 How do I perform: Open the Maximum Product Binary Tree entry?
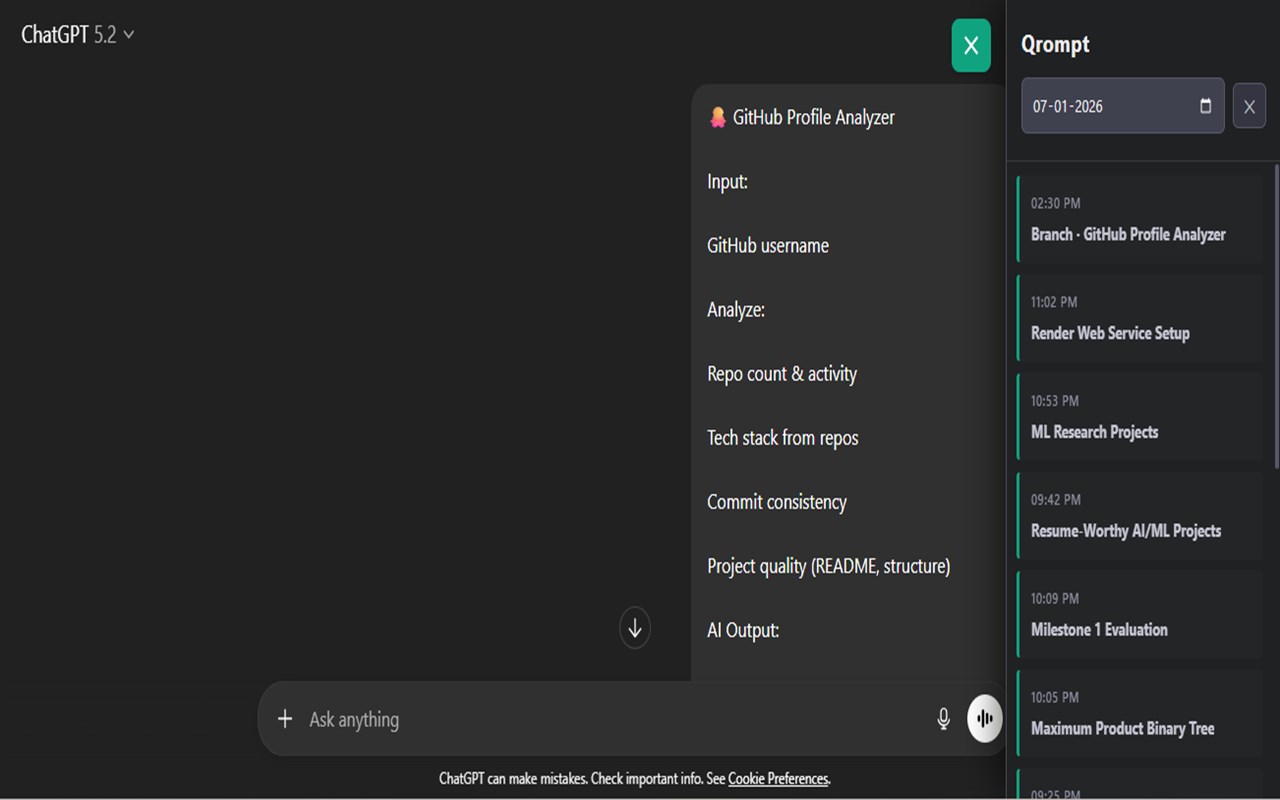pos(1140,714)
